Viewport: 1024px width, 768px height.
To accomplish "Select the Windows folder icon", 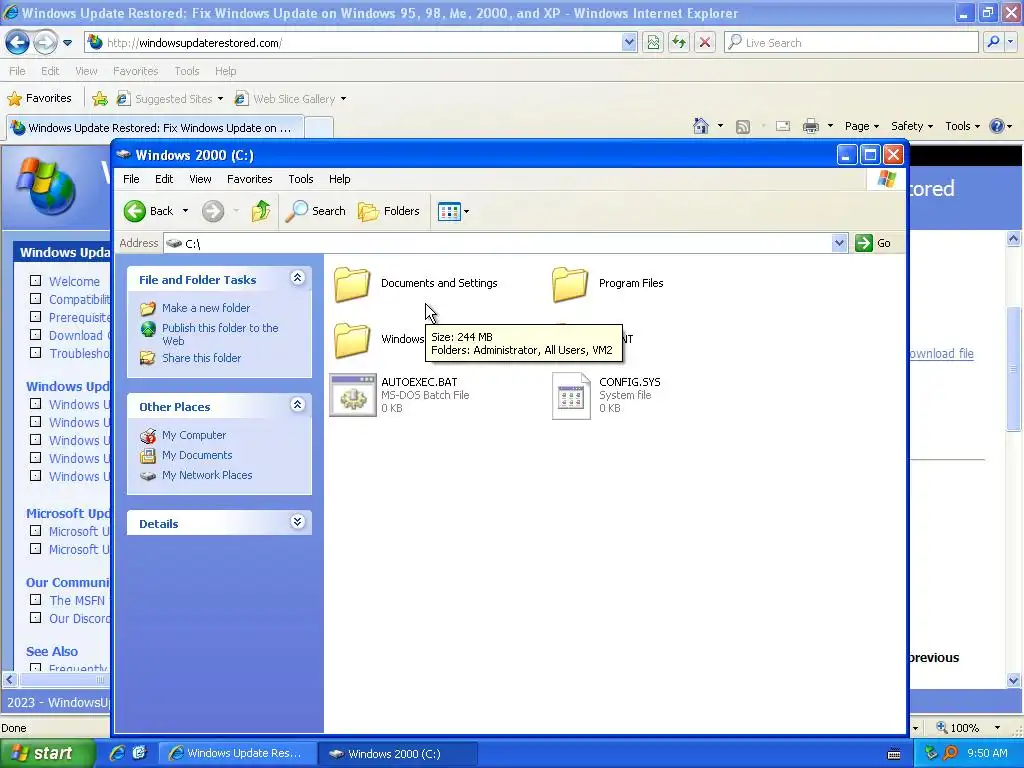I will [x=352, y=340].
